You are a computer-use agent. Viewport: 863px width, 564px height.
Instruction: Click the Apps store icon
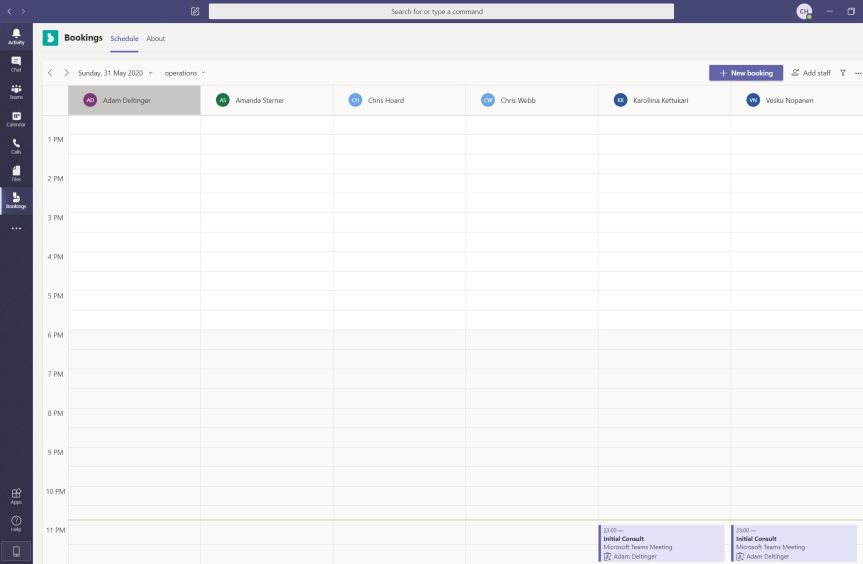tap(16, 495)
